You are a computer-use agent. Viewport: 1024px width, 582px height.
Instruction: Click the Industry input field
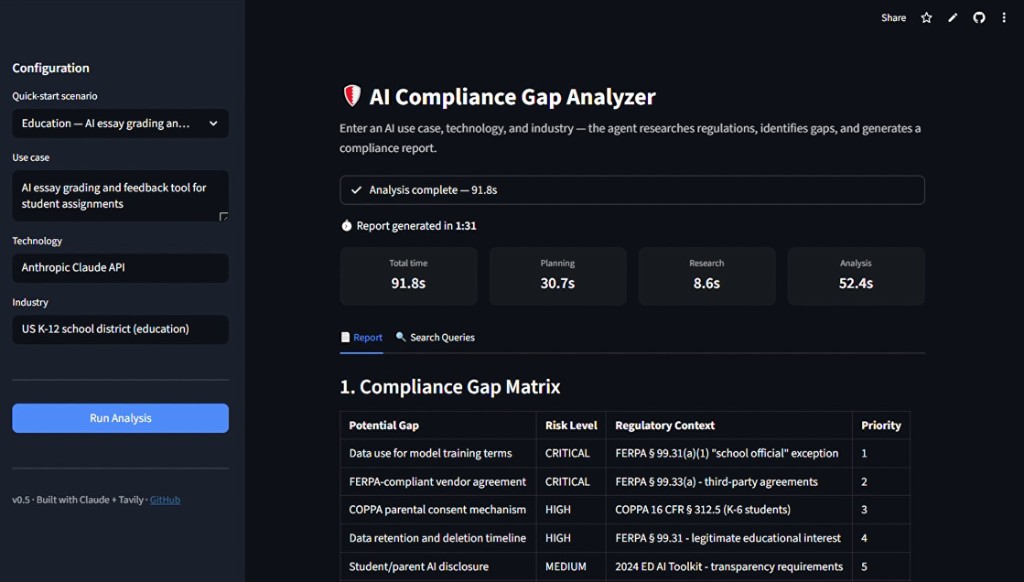(120, 329)
